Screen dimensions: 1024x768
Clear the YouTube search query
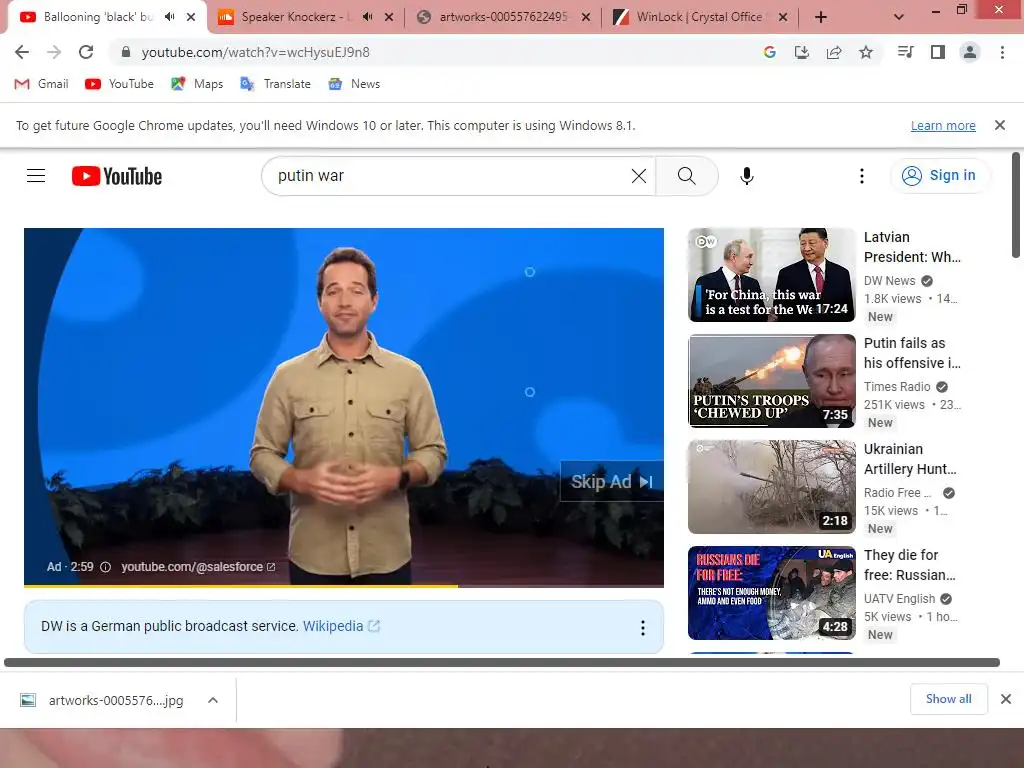(x=639, y=176)
